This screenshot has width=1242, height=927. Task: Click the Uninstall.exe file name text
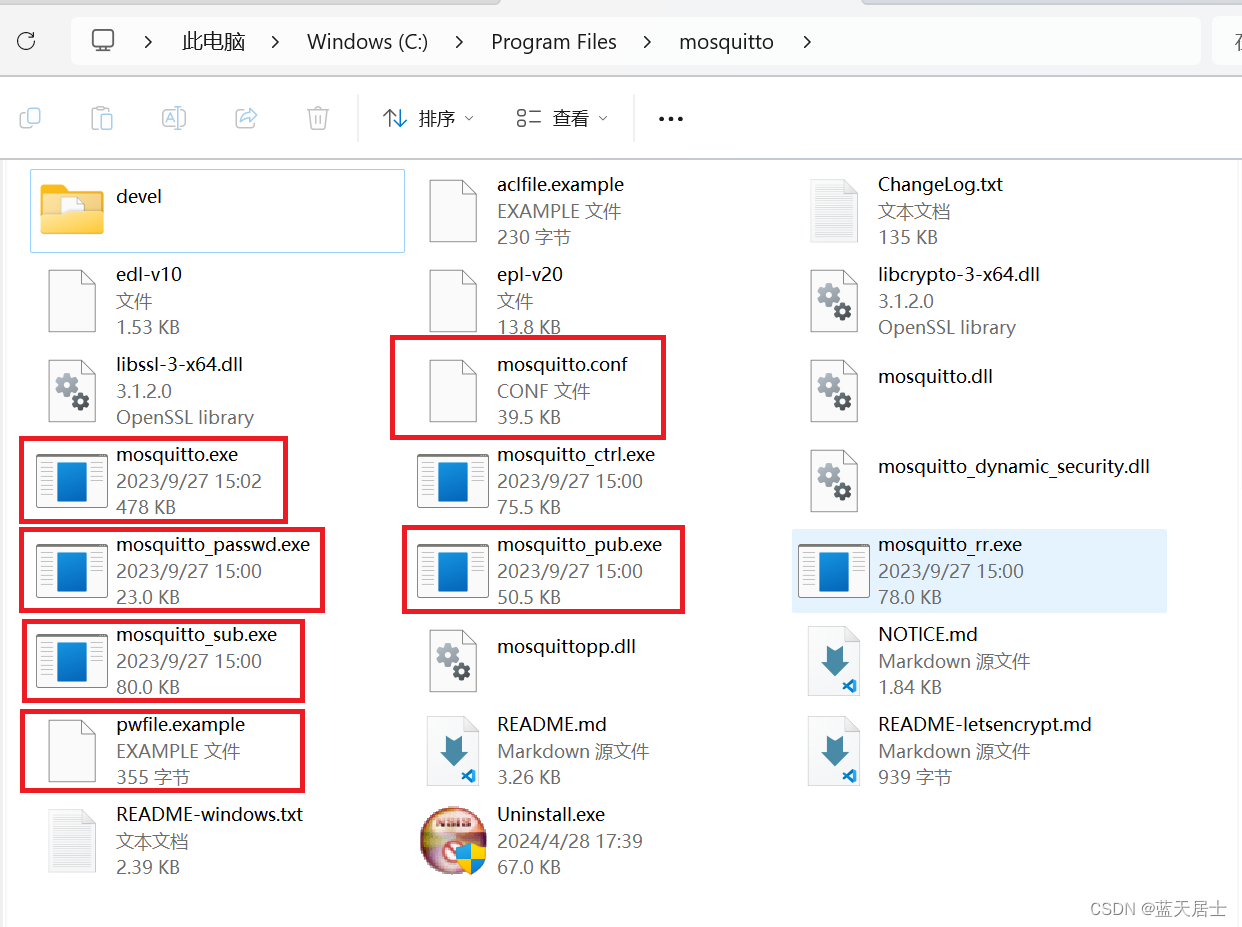point(551,814)
